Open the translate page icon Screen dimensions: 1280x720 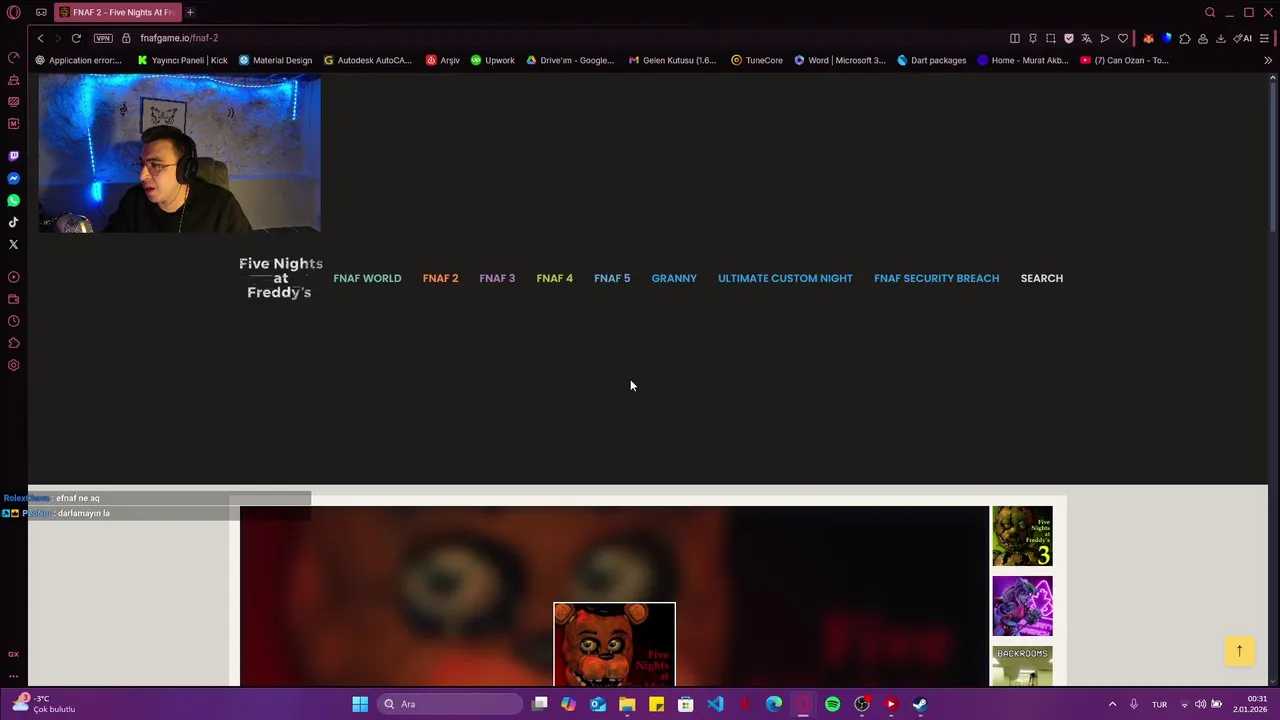[x=1087, y=38]
